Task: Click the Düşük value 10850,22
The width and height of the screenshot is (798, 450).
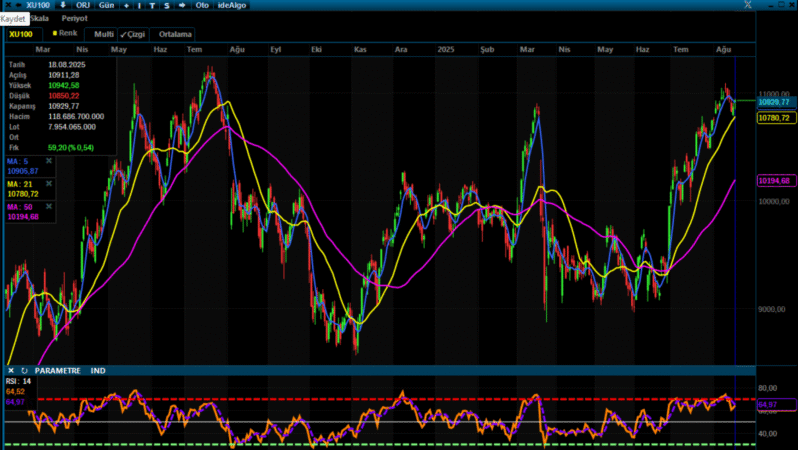Action: [x=64, y=96]
